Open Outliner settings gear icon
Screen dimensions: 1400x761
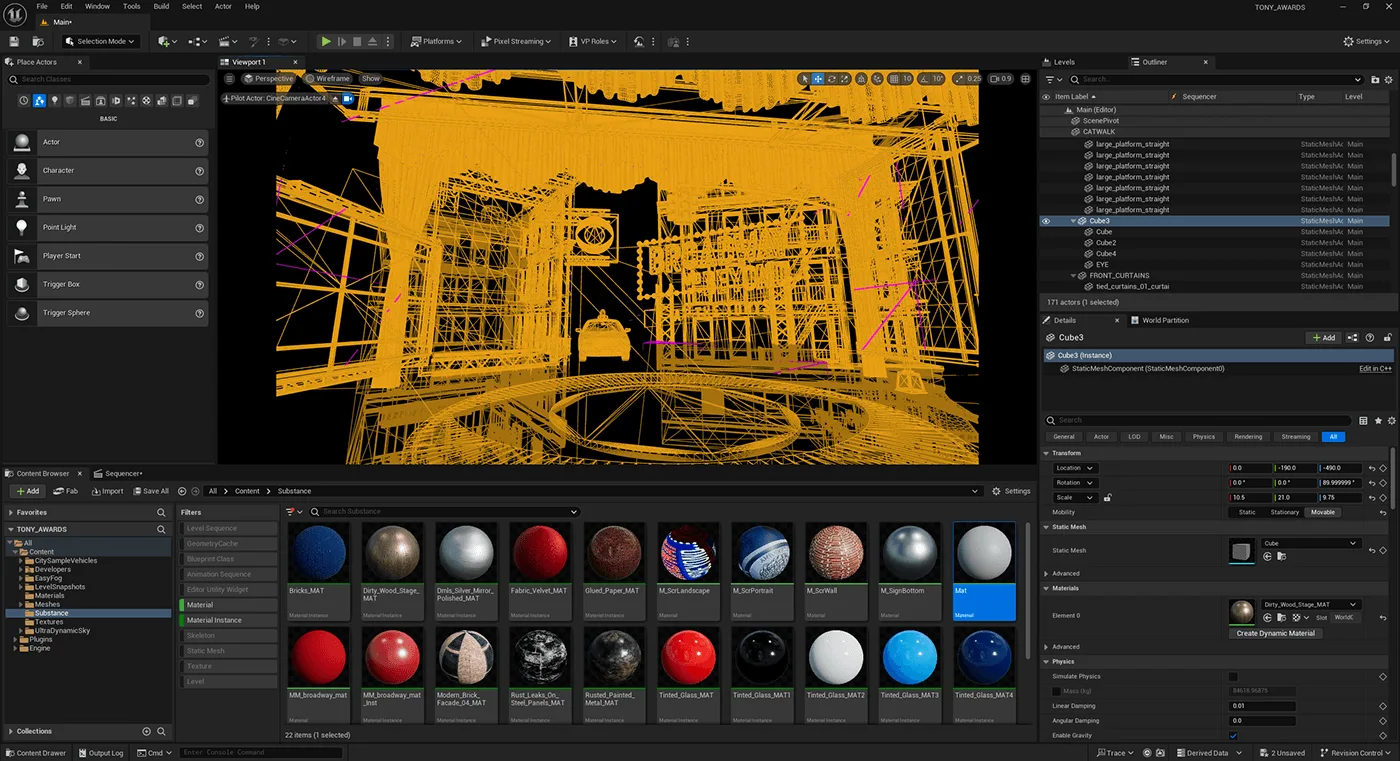click(x=1387, y=79)
